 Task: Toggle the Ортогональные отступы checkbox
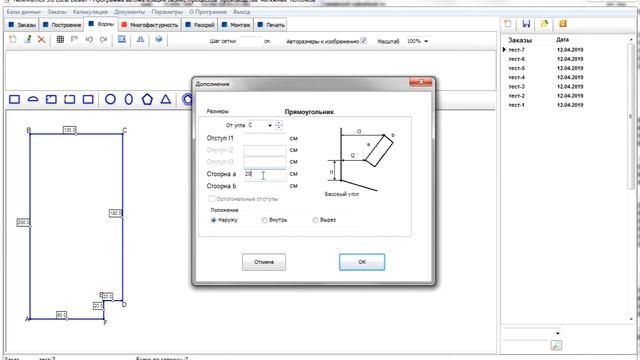pyautogui.click(x=211, y=199)
